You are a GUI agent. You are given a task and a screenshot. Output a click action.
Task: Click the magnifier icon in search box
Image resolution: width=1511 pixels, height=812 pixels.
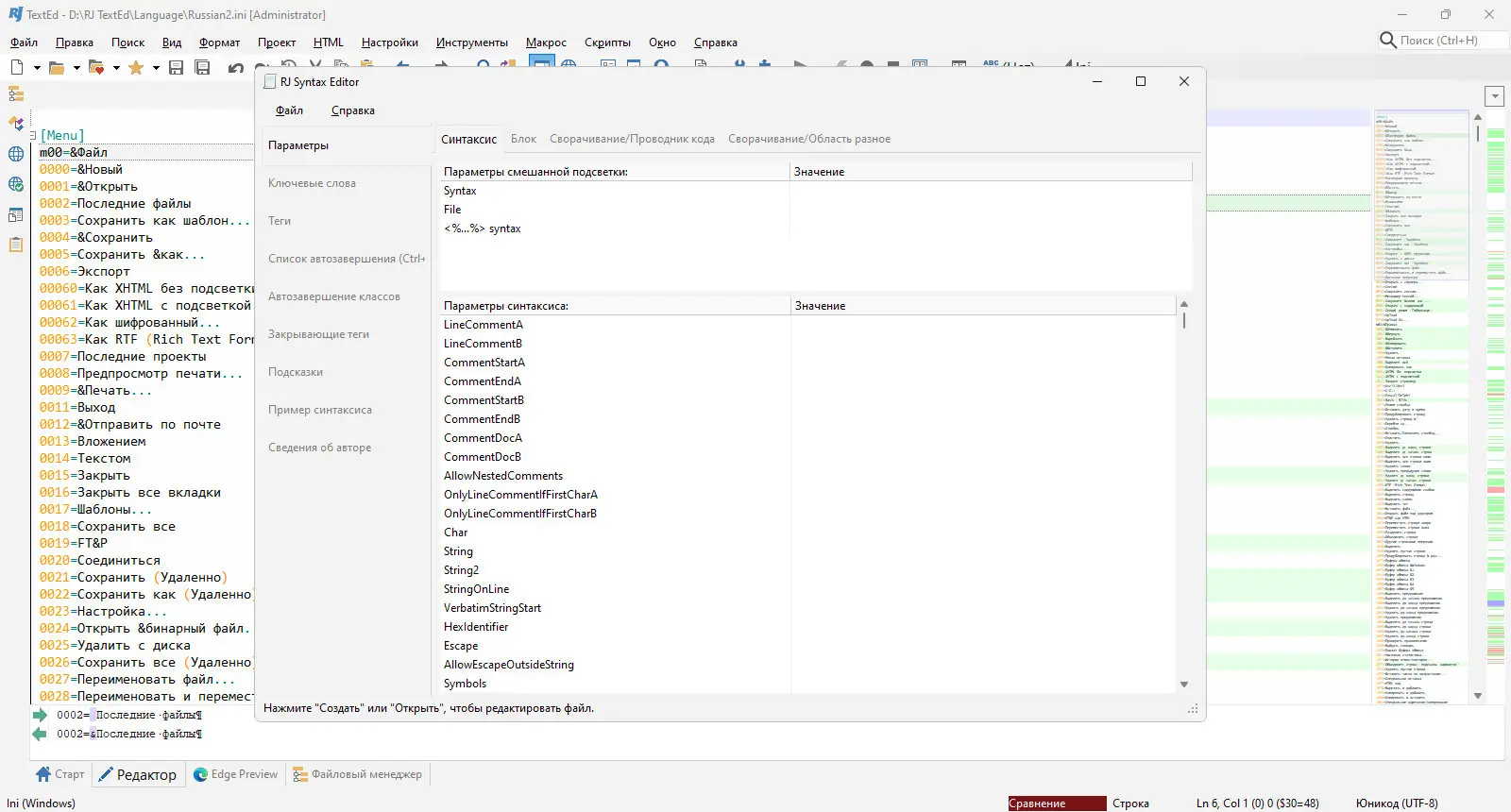point(1388,40)
